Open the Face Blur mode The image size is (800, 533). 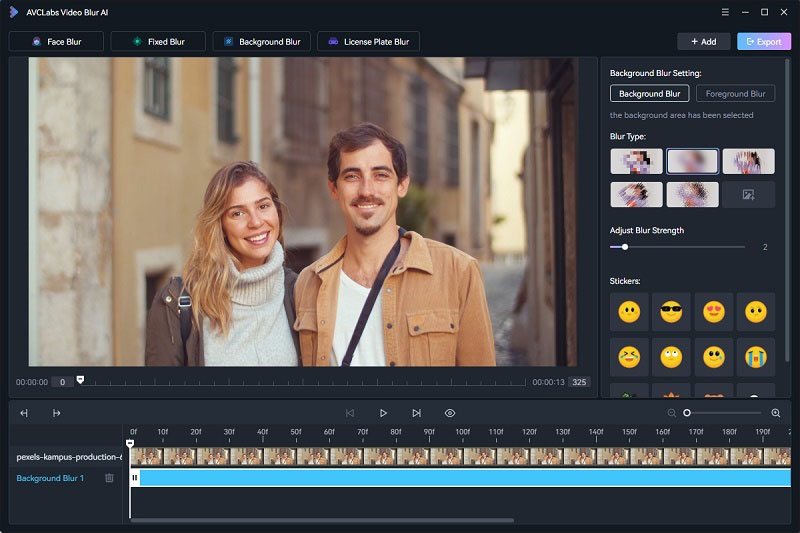pos(56,42)
